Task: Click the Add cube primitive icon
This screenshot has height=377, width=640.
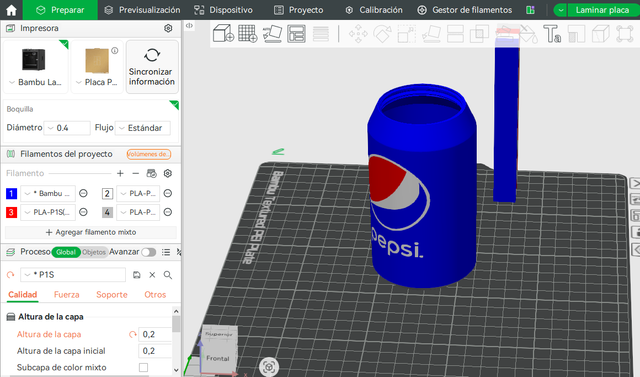Action: (x=223, y=33)
